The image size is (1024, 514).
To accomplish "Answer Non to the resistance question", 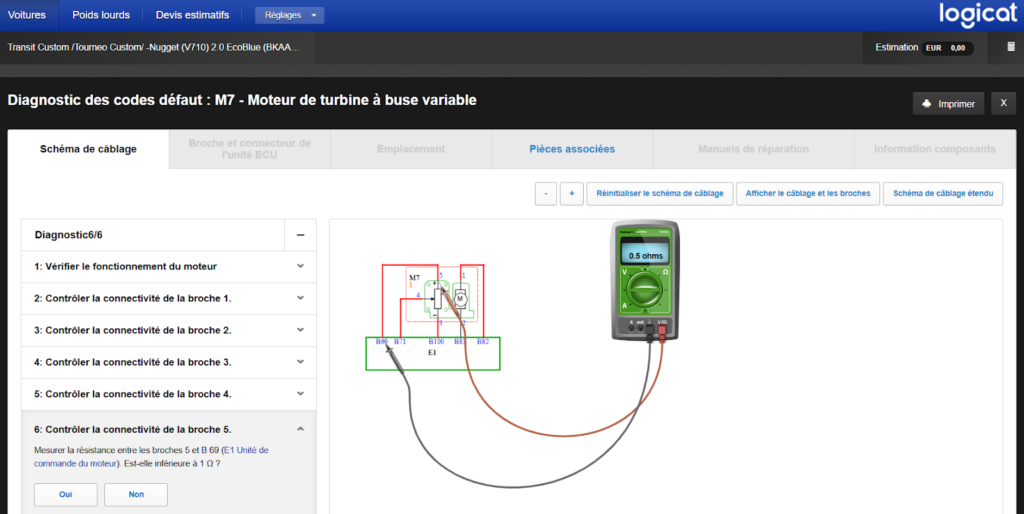I will (136, 494).
